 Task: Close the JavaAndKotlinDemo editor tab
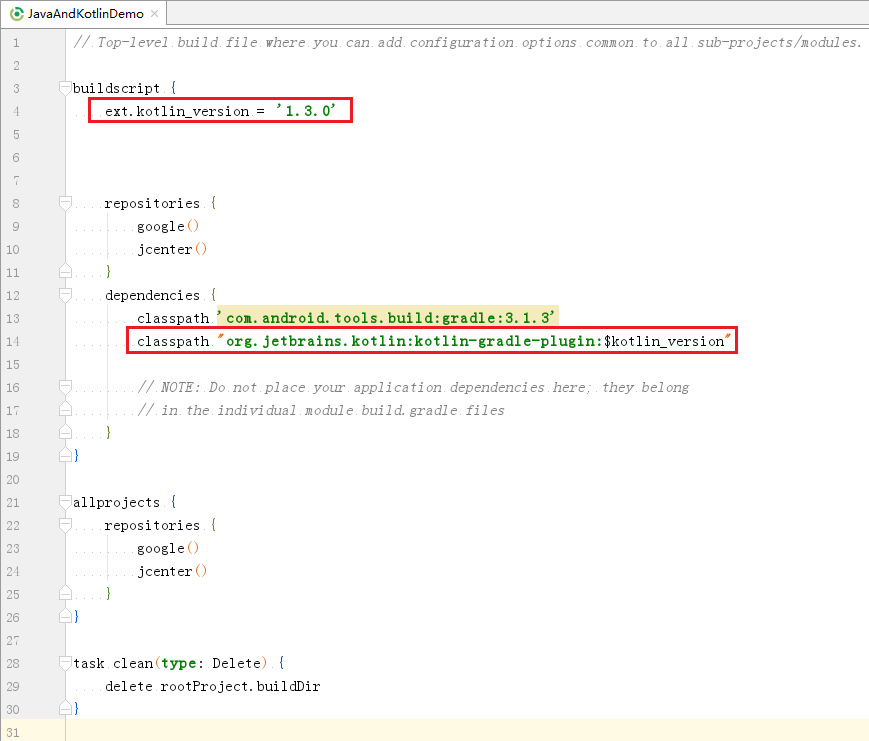155,15
